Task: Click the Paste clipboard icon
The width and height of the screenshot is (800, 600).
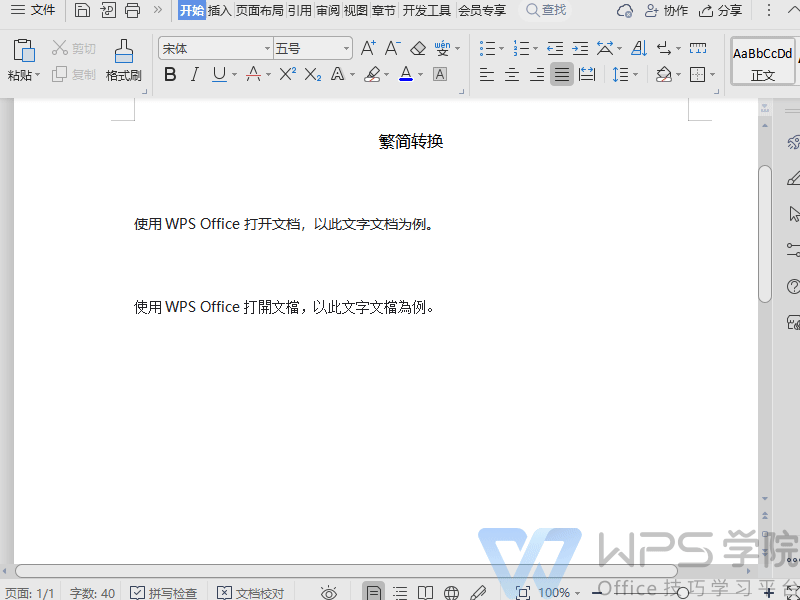Action: pyautogui.click(x=23, y=51)
